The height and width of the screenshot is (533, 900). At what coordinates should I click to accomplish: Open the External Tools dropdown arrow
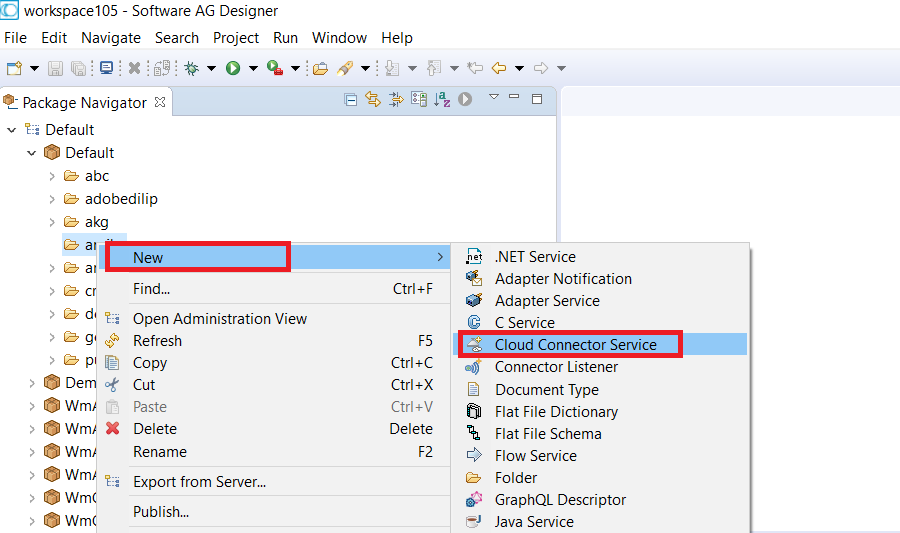[296, 68]
